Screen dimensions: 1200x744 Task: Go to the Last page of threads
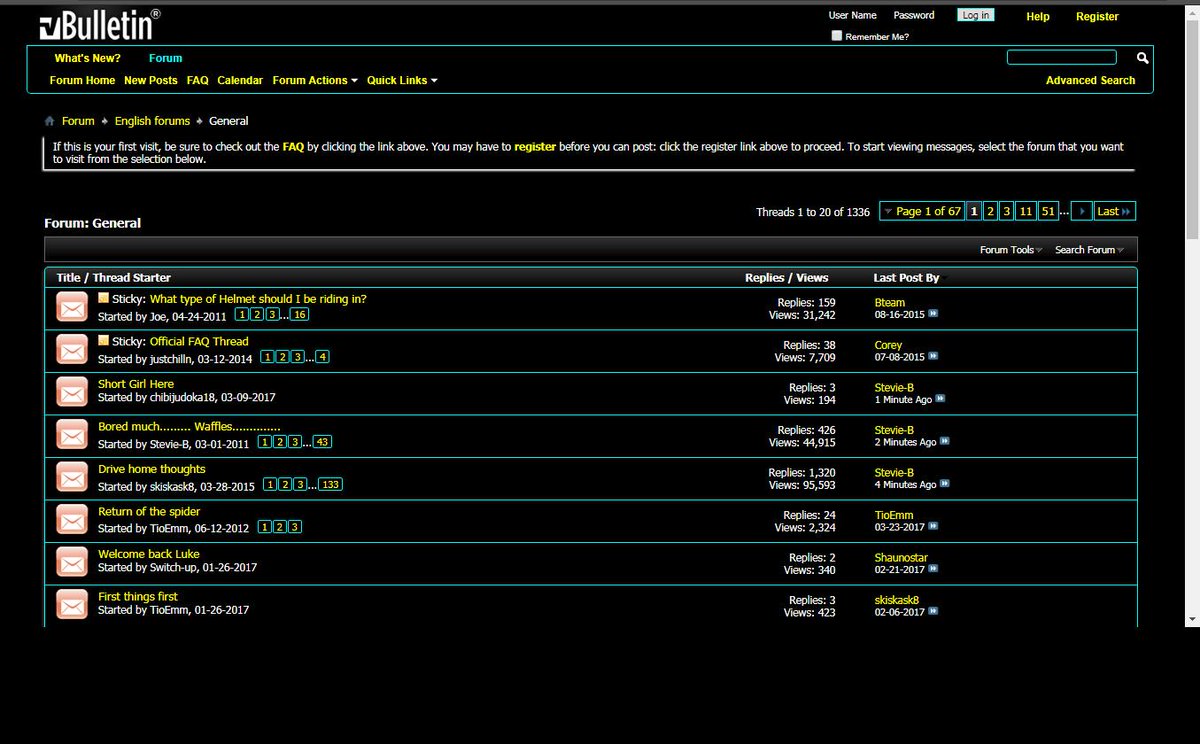(1114, 211)
